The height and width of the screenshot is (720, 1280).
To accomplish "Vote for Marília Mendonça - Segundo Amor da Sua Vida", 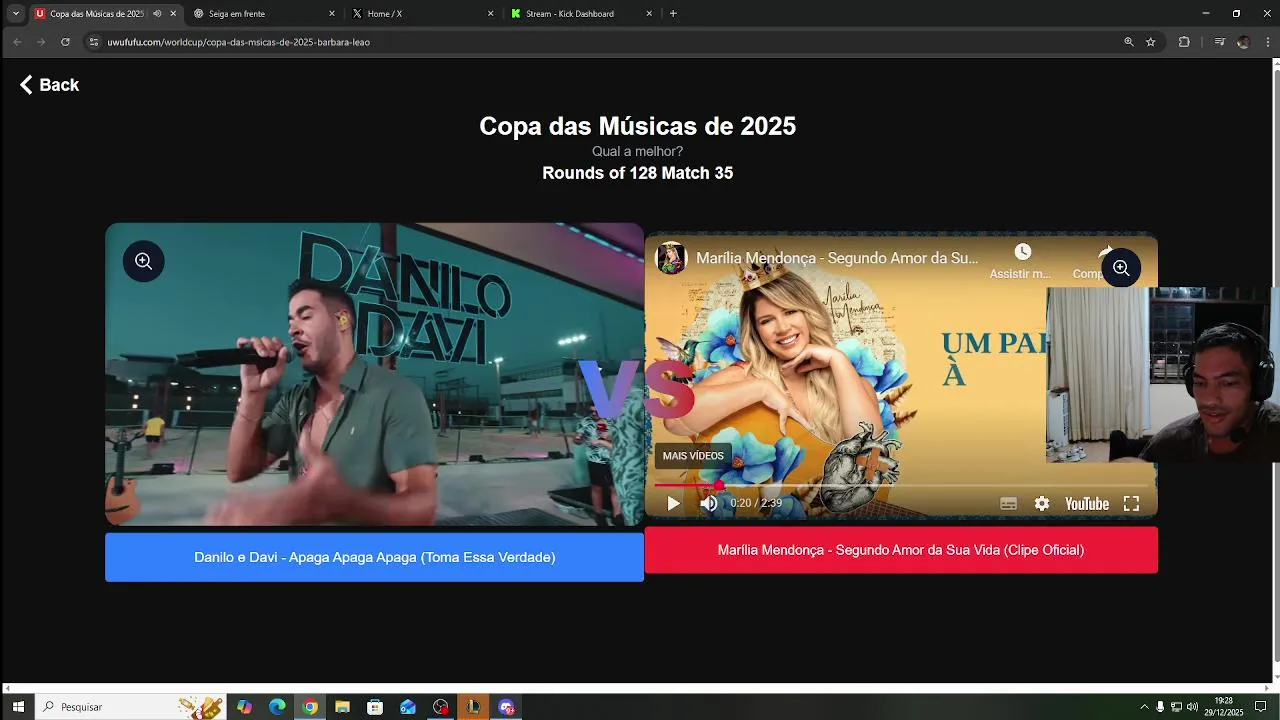I will pyautogui.click(x=901, y=550).
